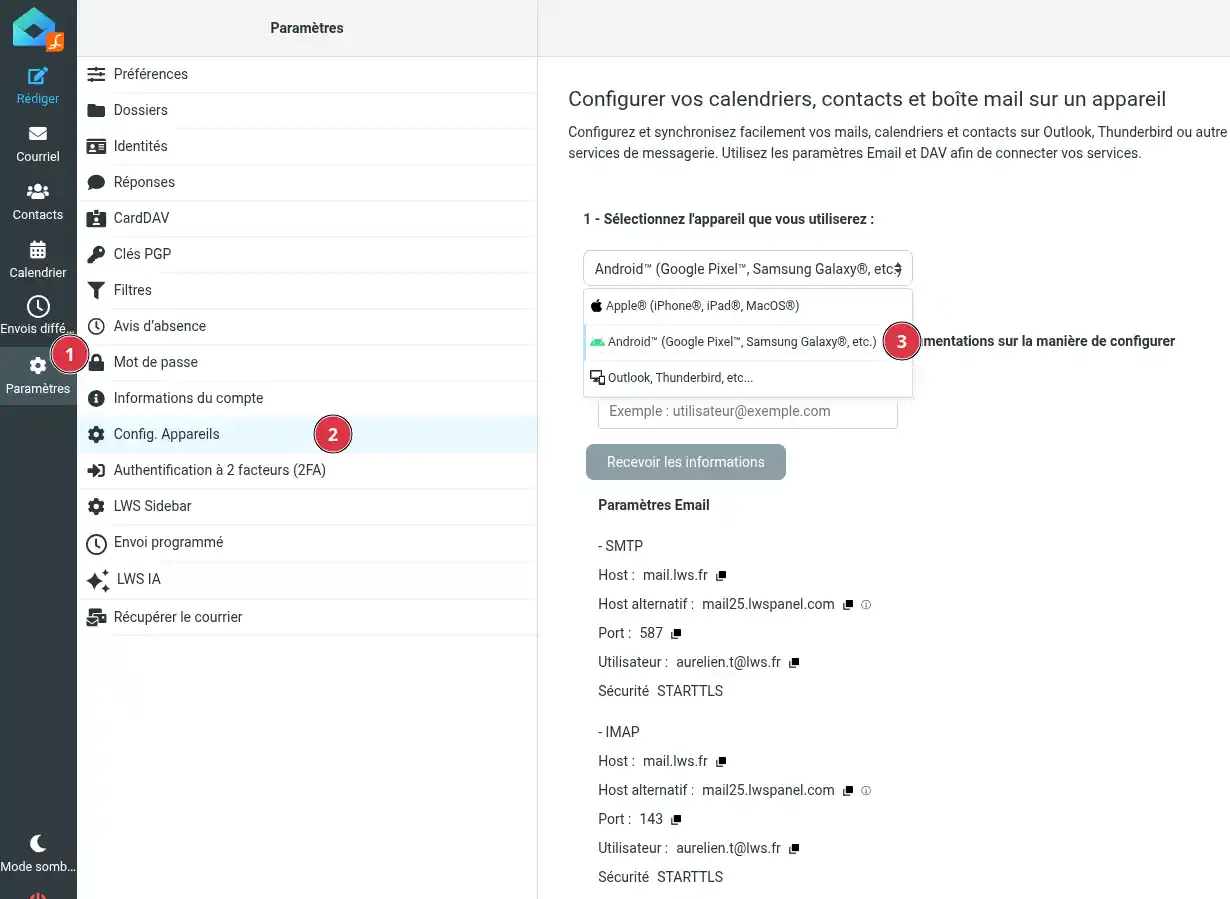Click the Configurer vos calendriers heading
The image size is (1230, 899).
[867, 99]
